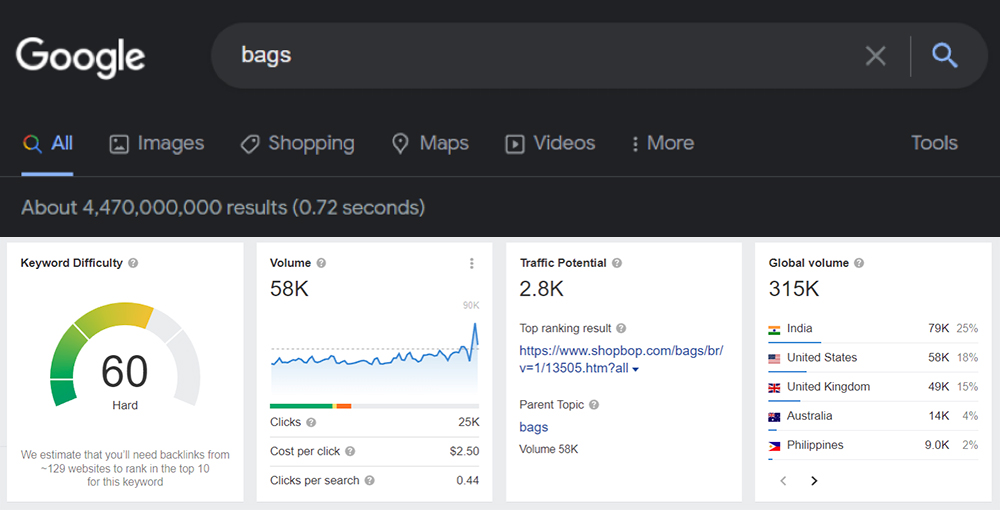Expand the More search options menu

[x=663, y=143]
